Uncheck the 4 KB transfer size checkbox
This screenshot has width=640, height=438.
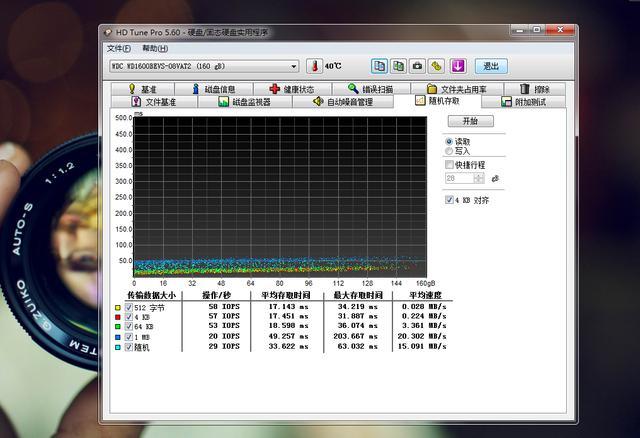pyautogui.click(x=129, y=317)
